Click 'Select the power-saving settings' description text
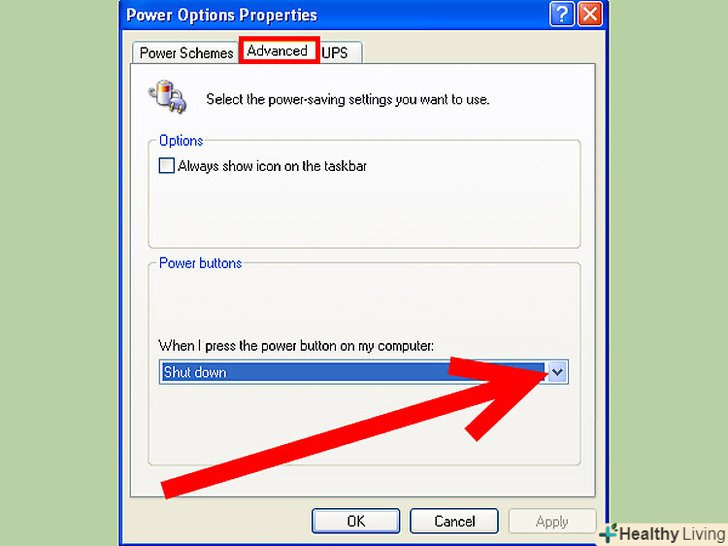 [x=348, y=99]
